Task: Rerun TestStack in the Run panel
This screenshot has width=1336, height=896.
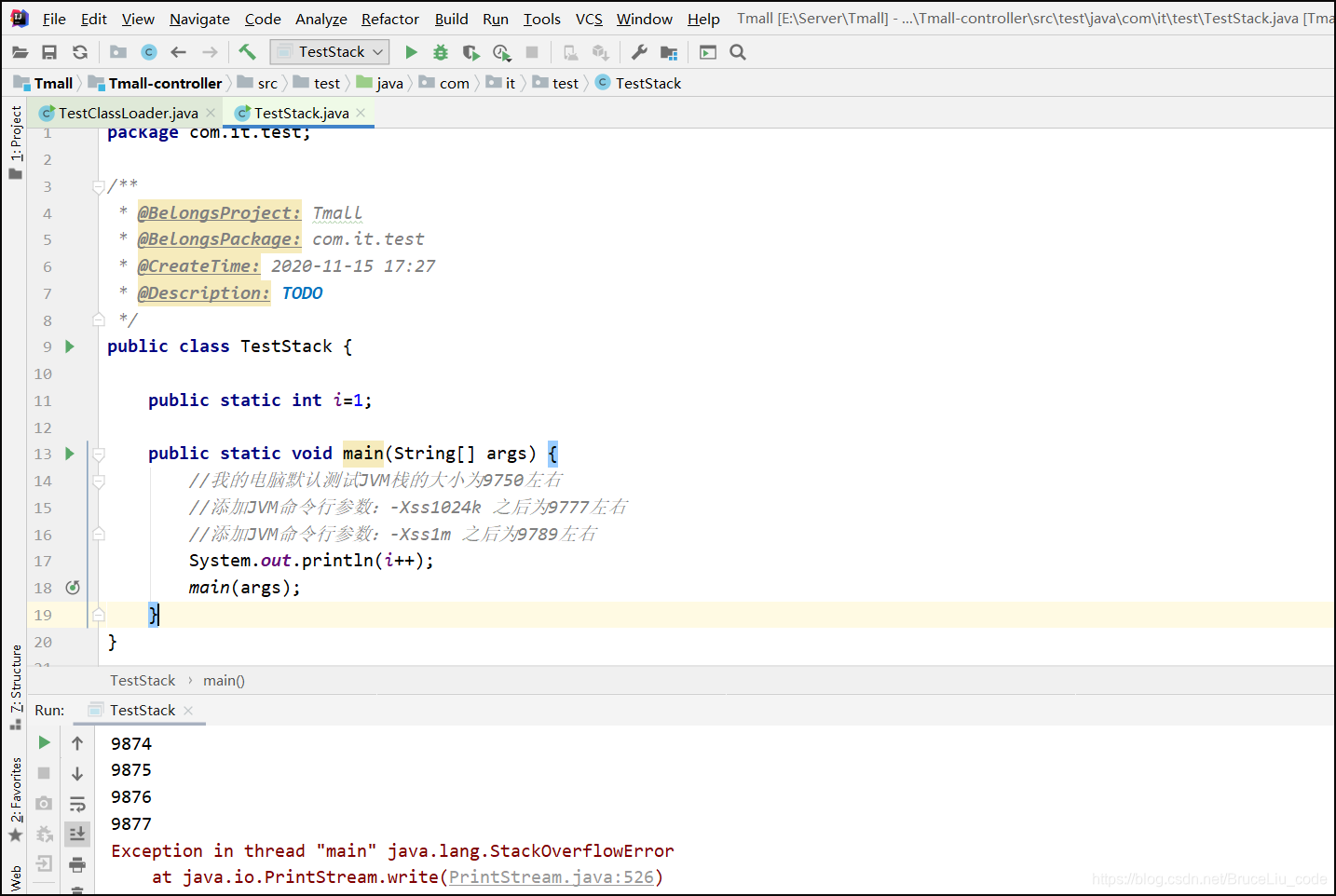Action: (x=44, y=743)
